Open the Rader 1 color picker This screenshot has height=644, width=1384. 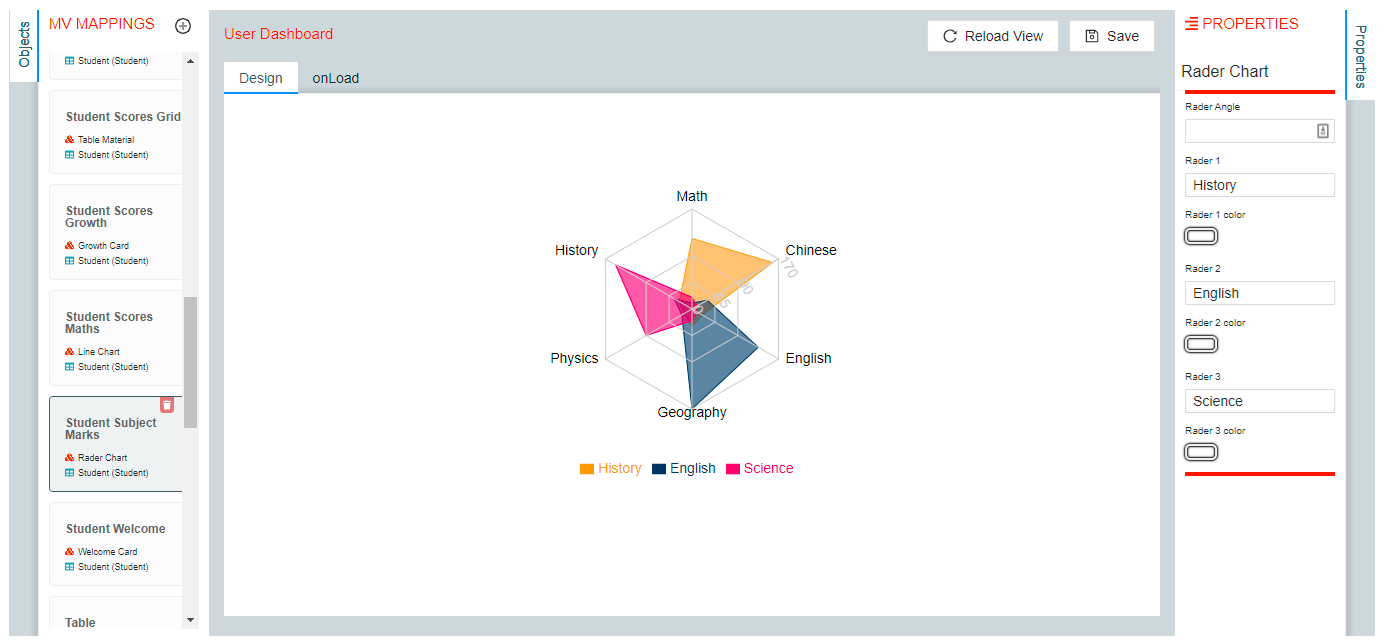(x=1201, y=236)
